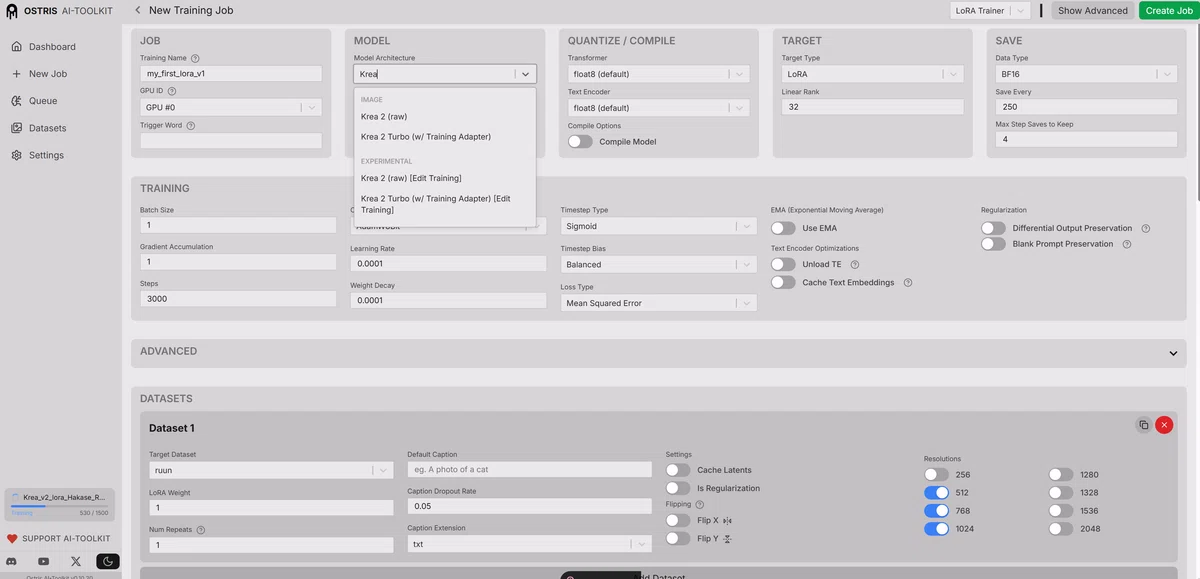Open the LoRA Trainer dropdown in the header
This screenshot has height=579, width=1200.
pos(990,10)
